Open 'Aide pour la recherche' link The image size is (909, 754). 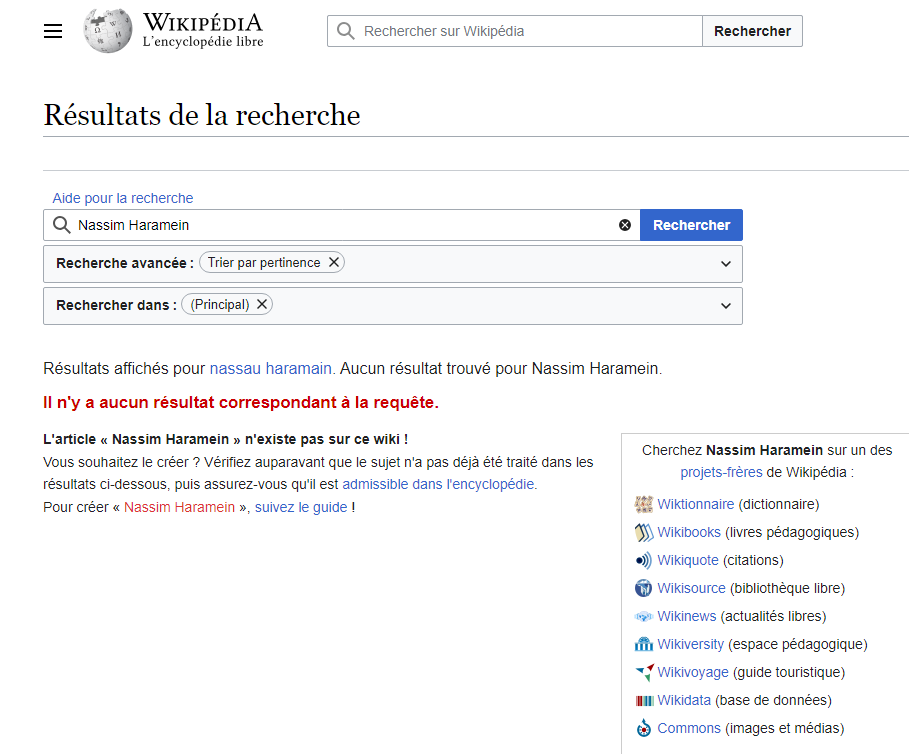(123, 198)
